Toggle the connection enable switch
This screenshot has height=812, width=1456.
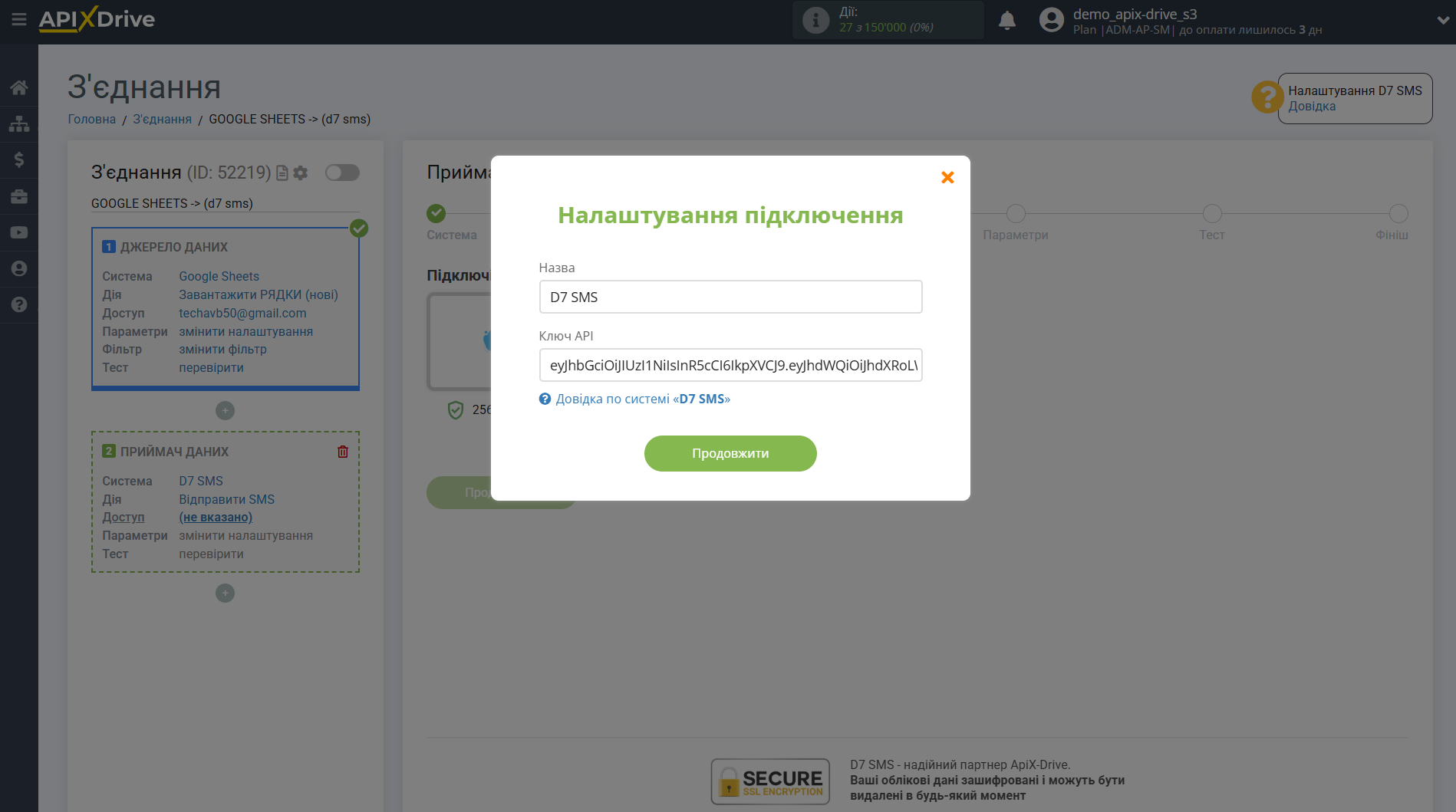(342, 173)
